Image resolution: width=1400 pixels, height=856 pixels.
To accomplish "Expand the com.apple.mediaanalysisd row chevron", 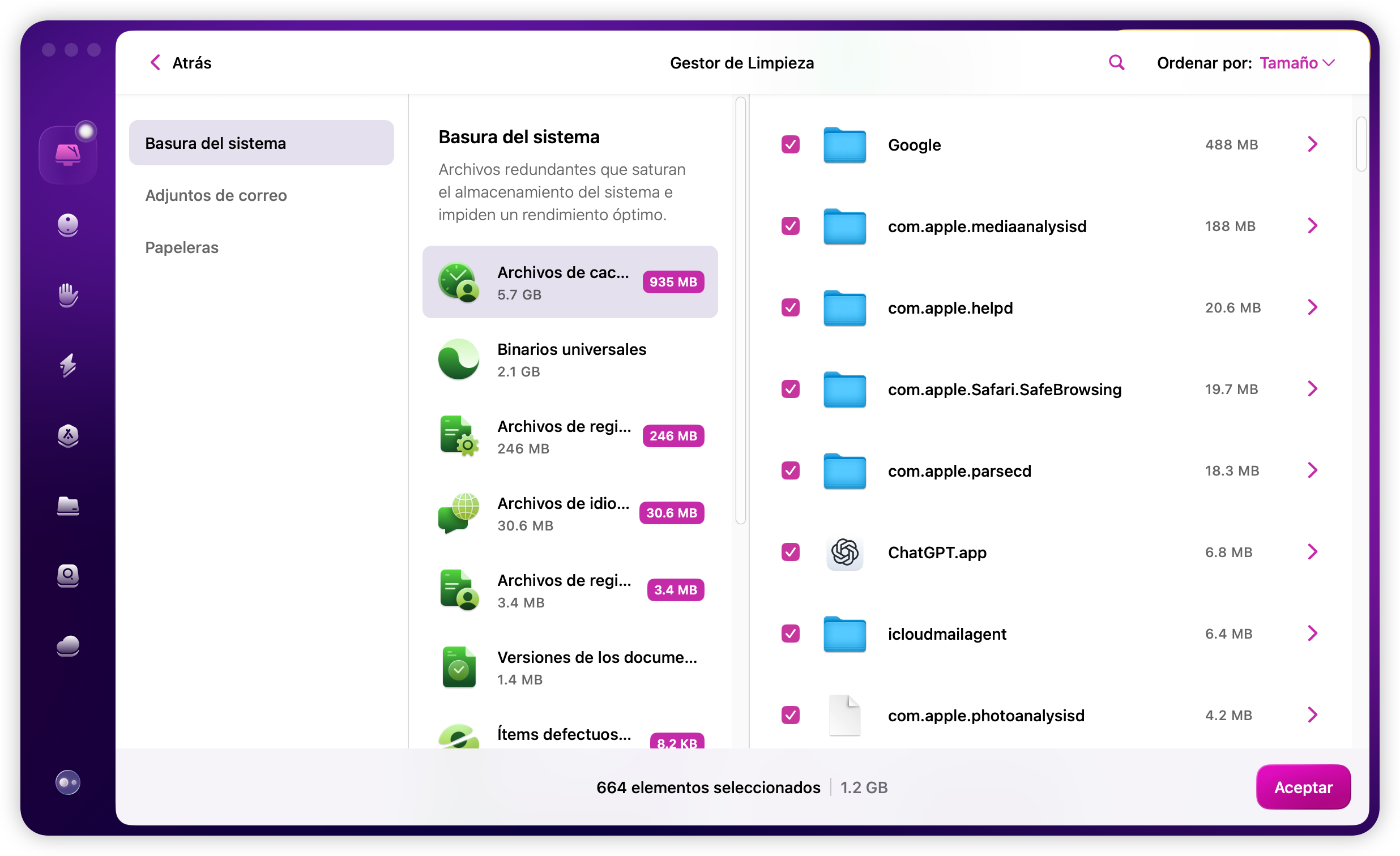I will [1312, 226].
